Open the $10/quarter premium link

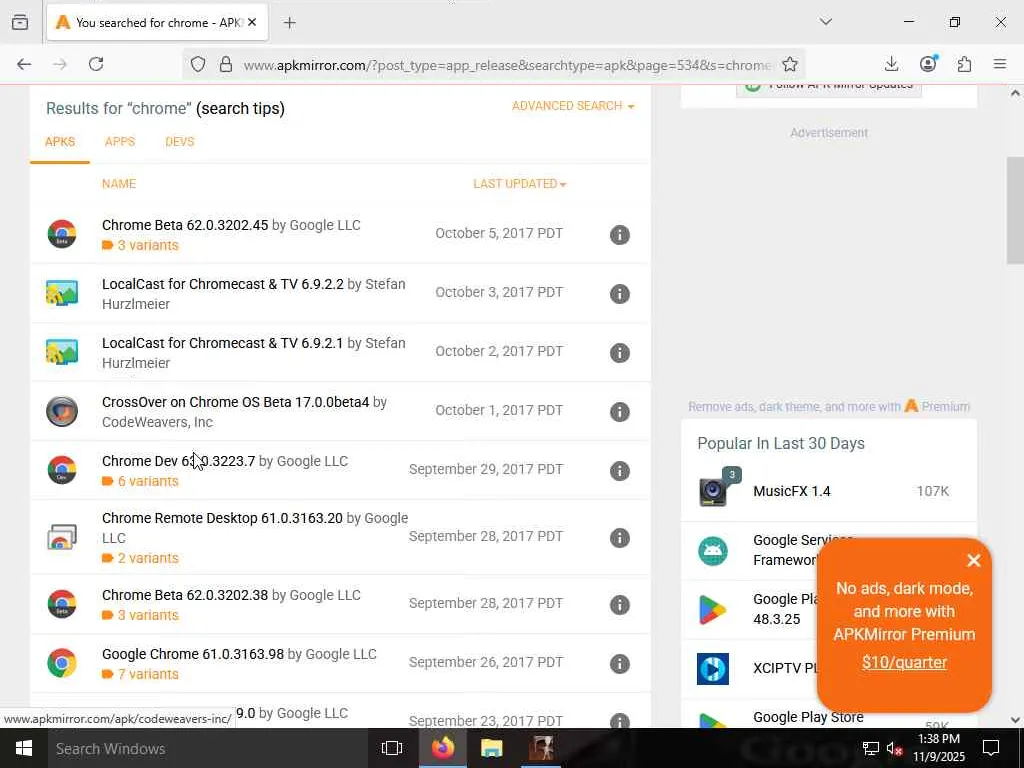point(904,662)
